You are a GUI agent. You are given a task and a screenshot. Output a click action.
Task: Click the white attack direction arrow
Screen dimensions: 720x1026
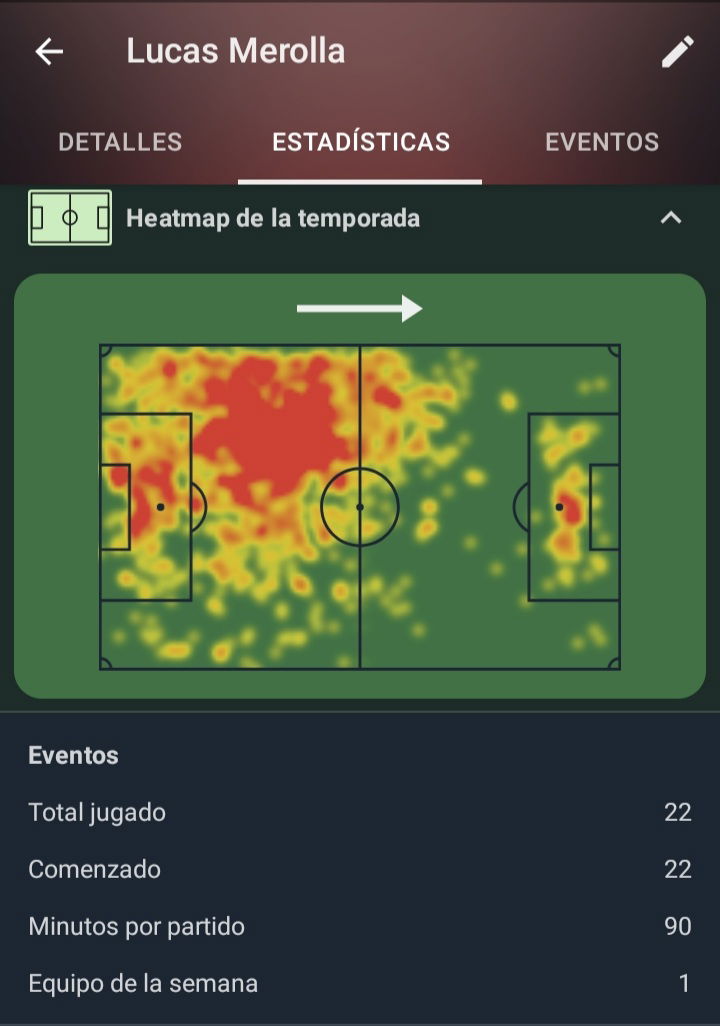[359, 309]
